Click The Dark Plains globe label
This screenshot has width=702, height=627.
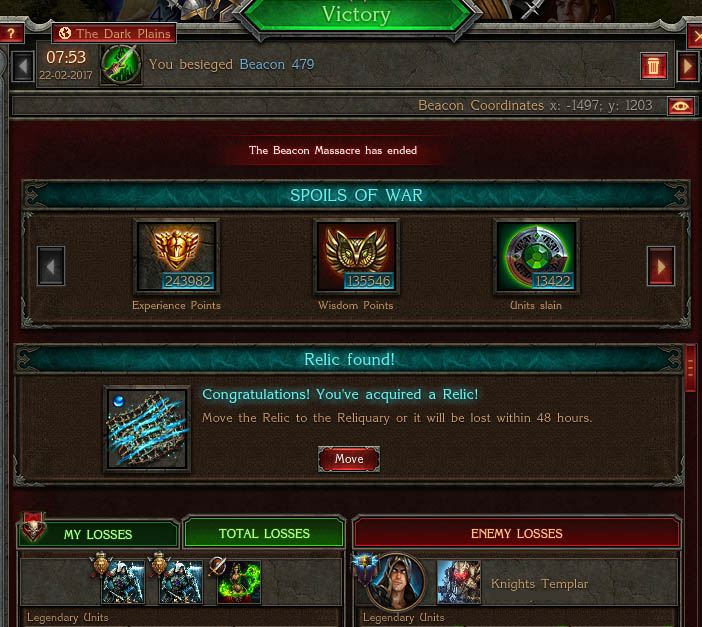point(114,33)
